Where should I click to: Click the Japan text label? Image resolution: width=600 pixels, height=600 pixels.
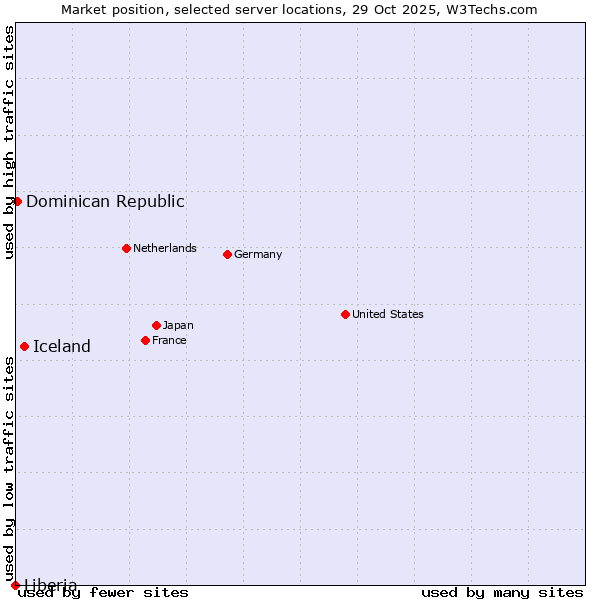coord(178,325)
